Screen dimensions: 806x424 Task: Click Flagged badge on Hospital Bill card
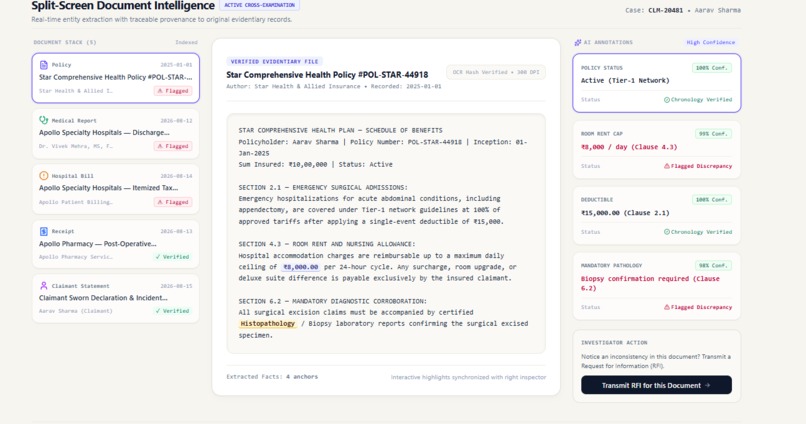(x=173, y=202)
